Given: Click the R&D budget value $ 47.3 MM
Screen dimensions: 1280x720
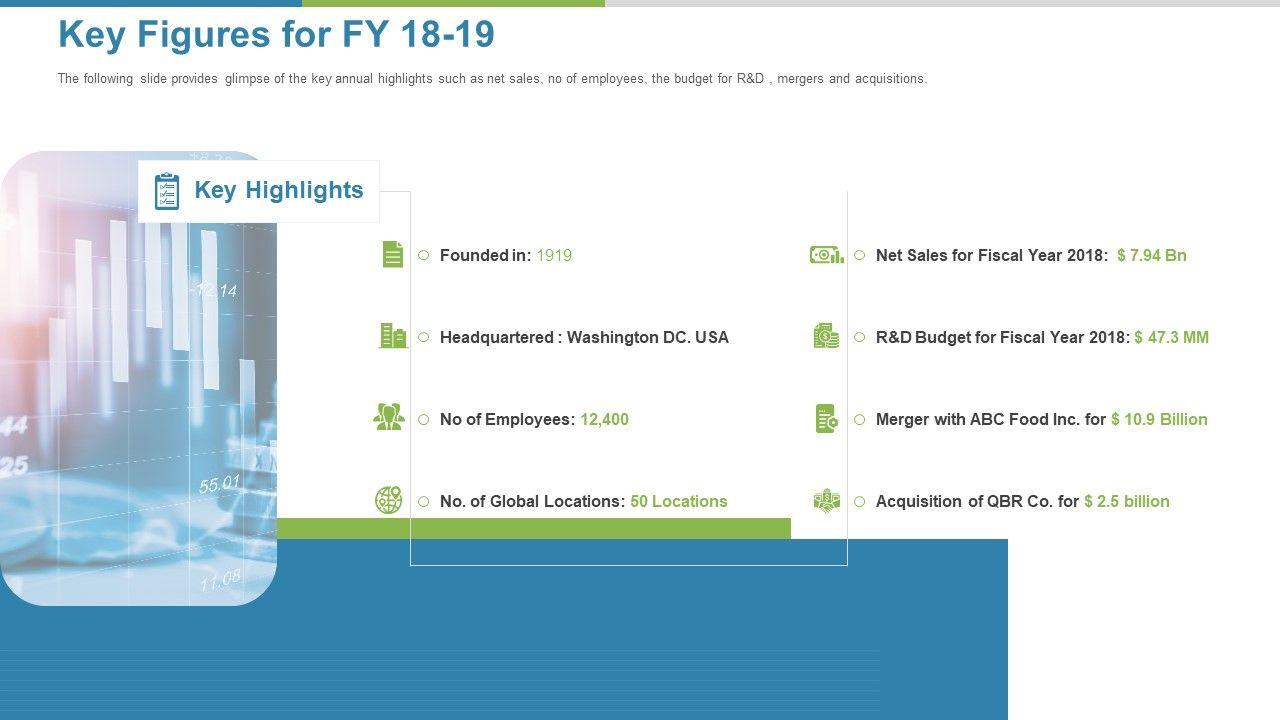Looking at the screenshot, I should point(1172,337).
